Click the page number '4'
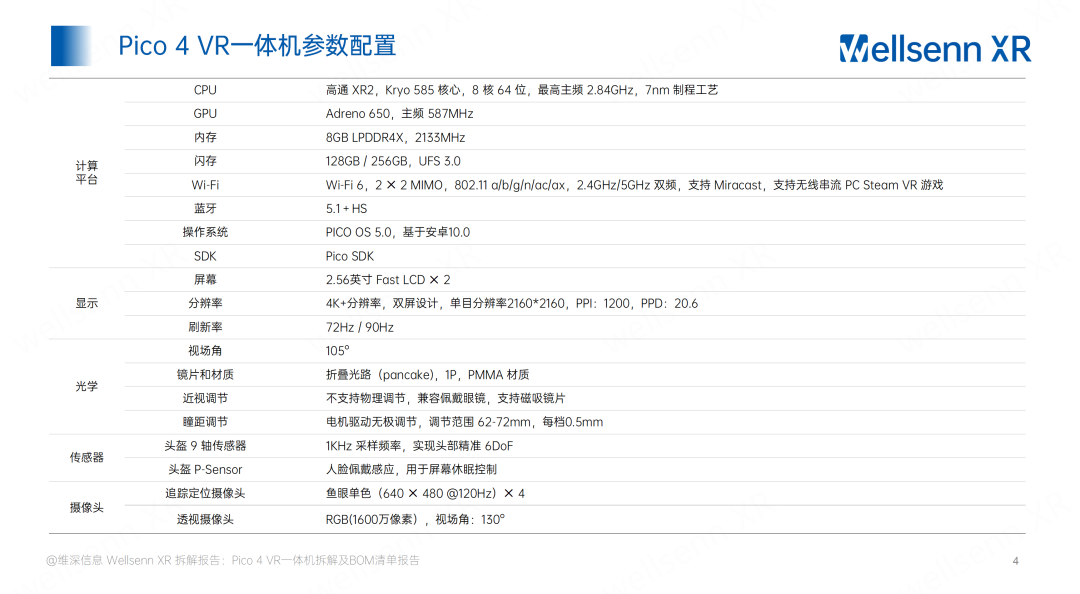 pos(1015,561)
